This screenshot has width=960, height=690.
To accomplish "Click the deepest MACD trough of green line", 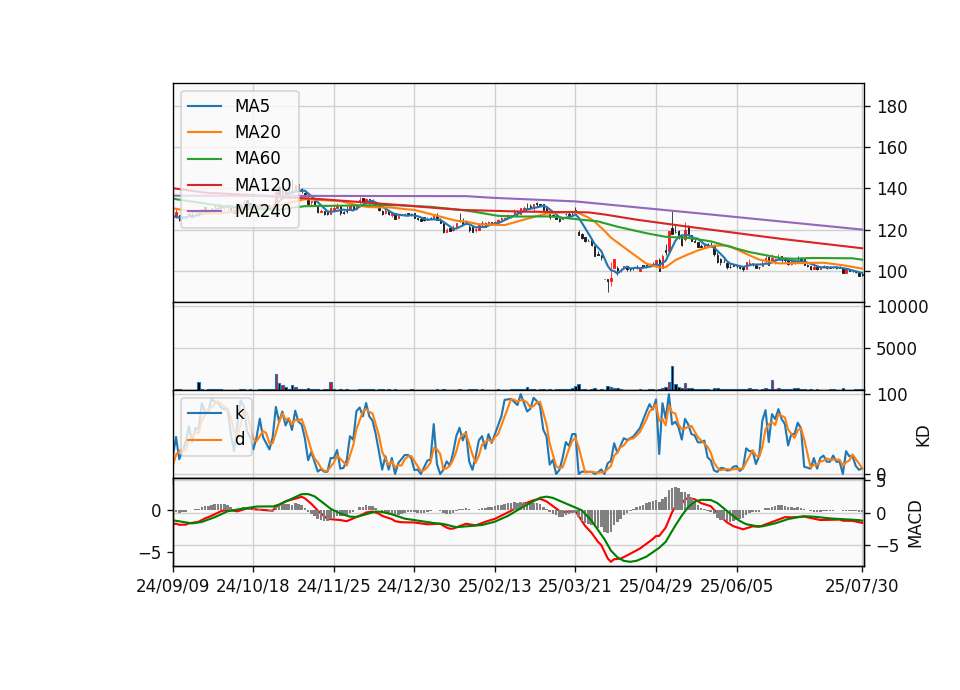I will (x=631, y=561).
